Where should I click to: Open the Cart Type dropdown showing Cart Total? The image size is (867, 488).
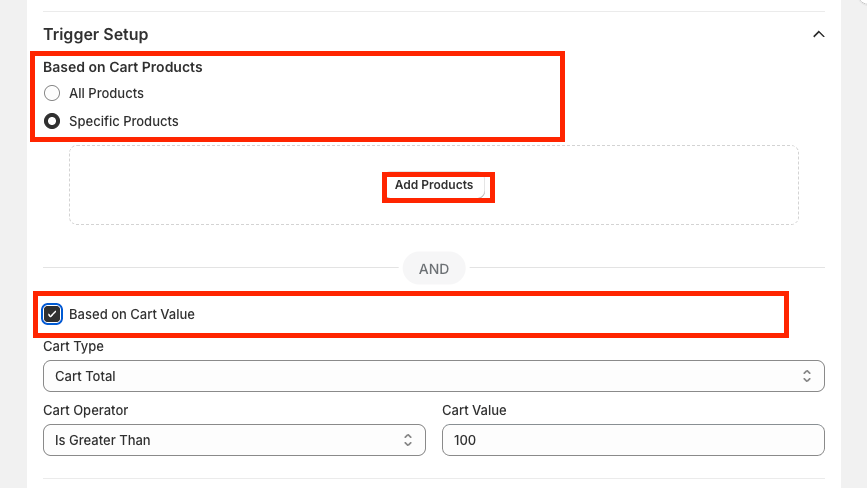[x=420, y=376]
